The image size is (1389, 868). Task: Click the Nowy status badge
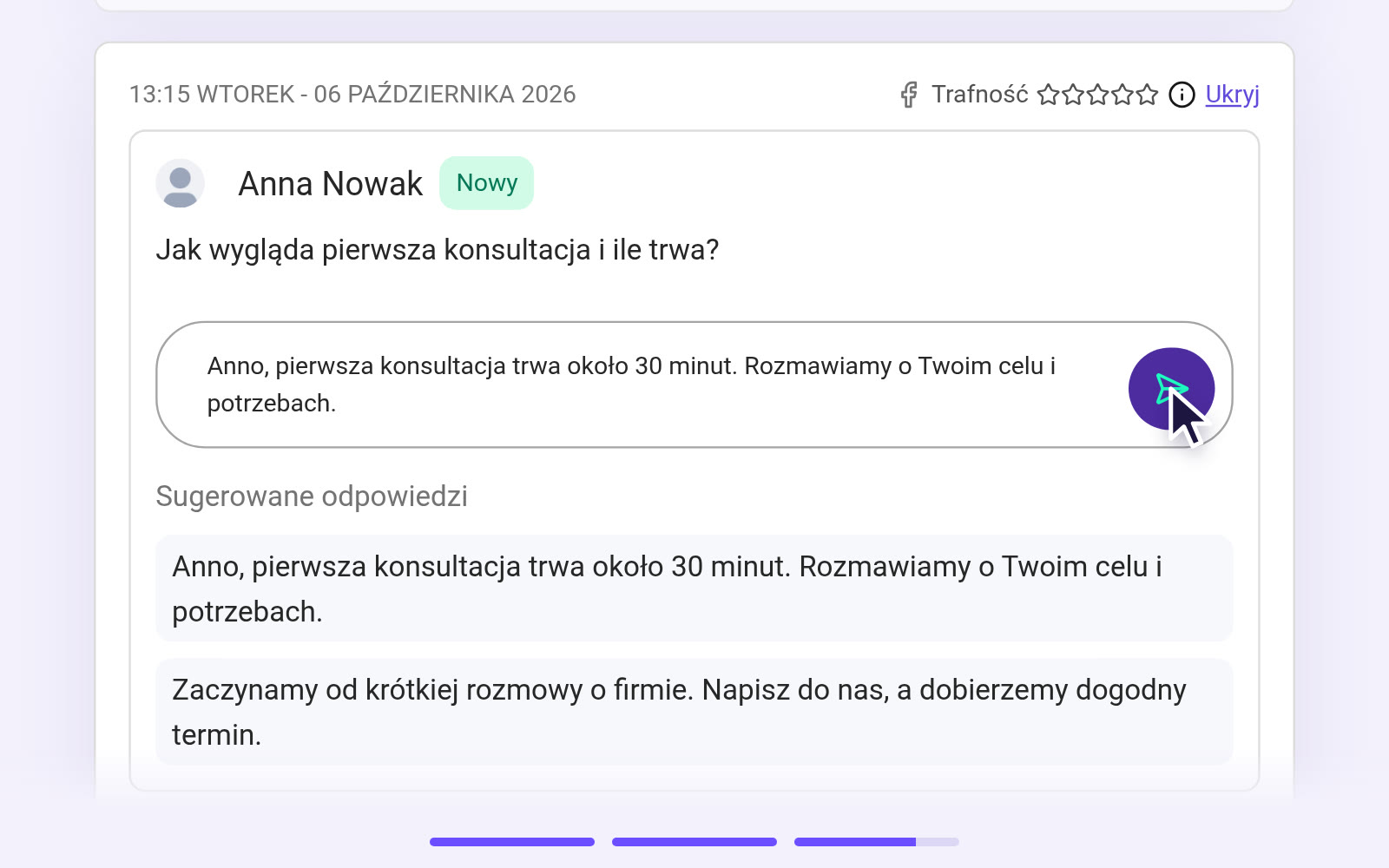point(486,183)
